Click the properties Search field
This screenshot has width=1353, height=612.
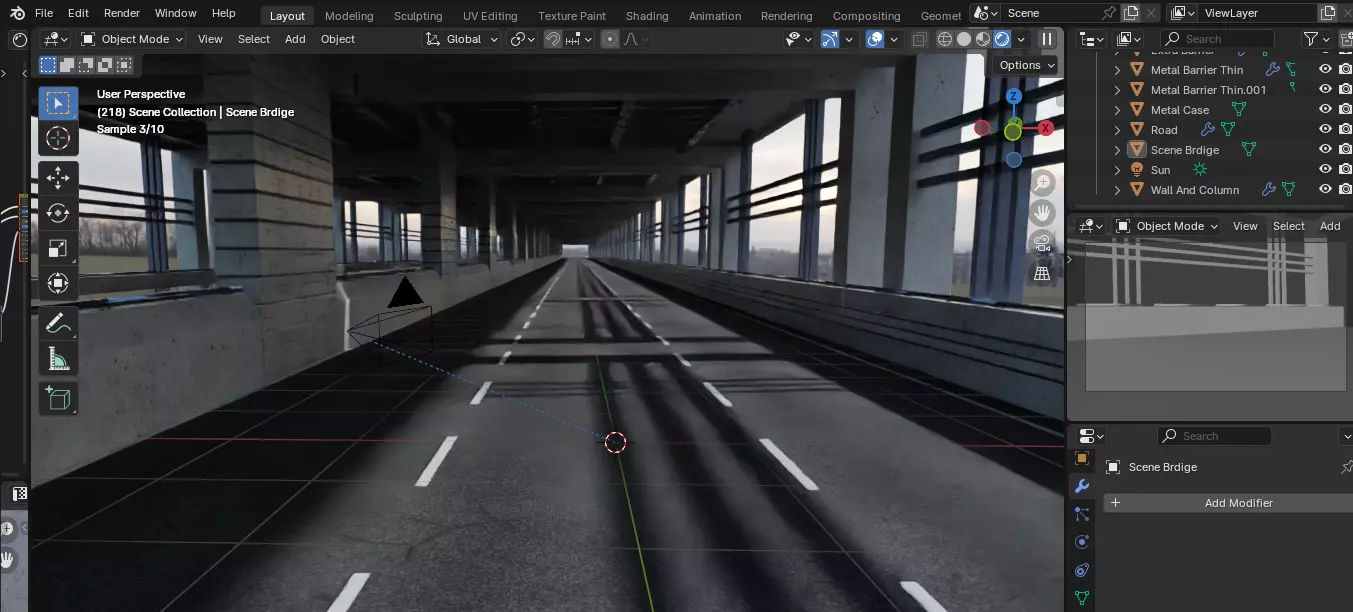(x=1214, y=436)
